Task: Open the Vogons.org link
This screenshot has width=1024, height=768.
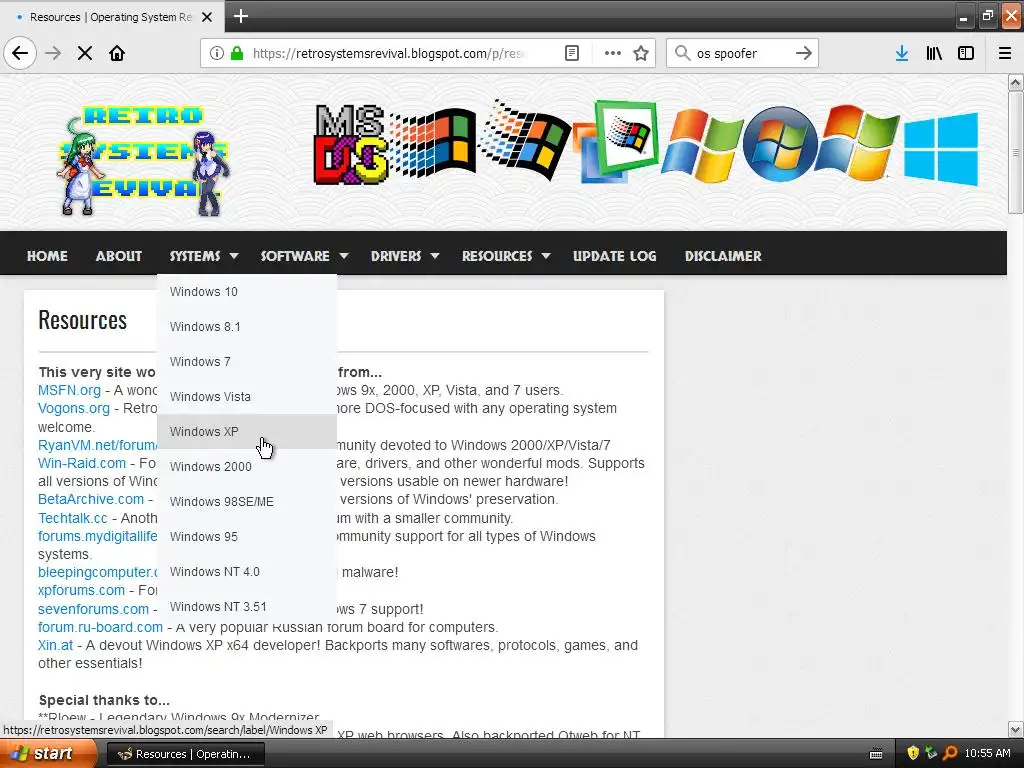Action: [x=74, y=408]
